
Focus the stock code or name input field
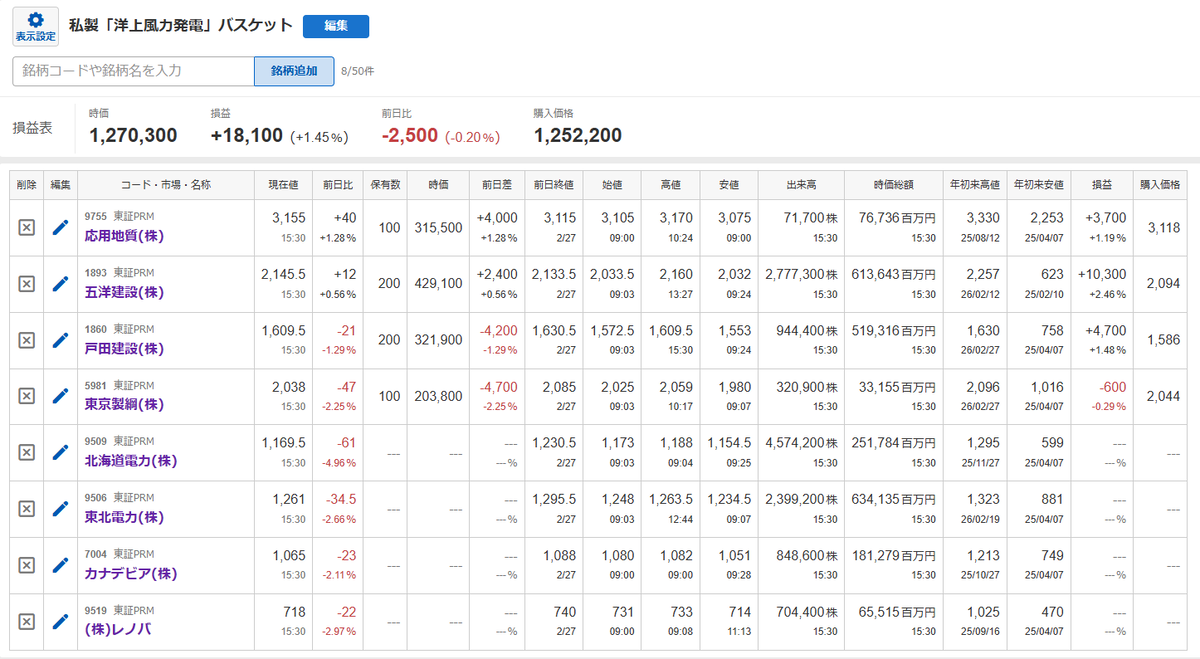(x=133, y=71)
